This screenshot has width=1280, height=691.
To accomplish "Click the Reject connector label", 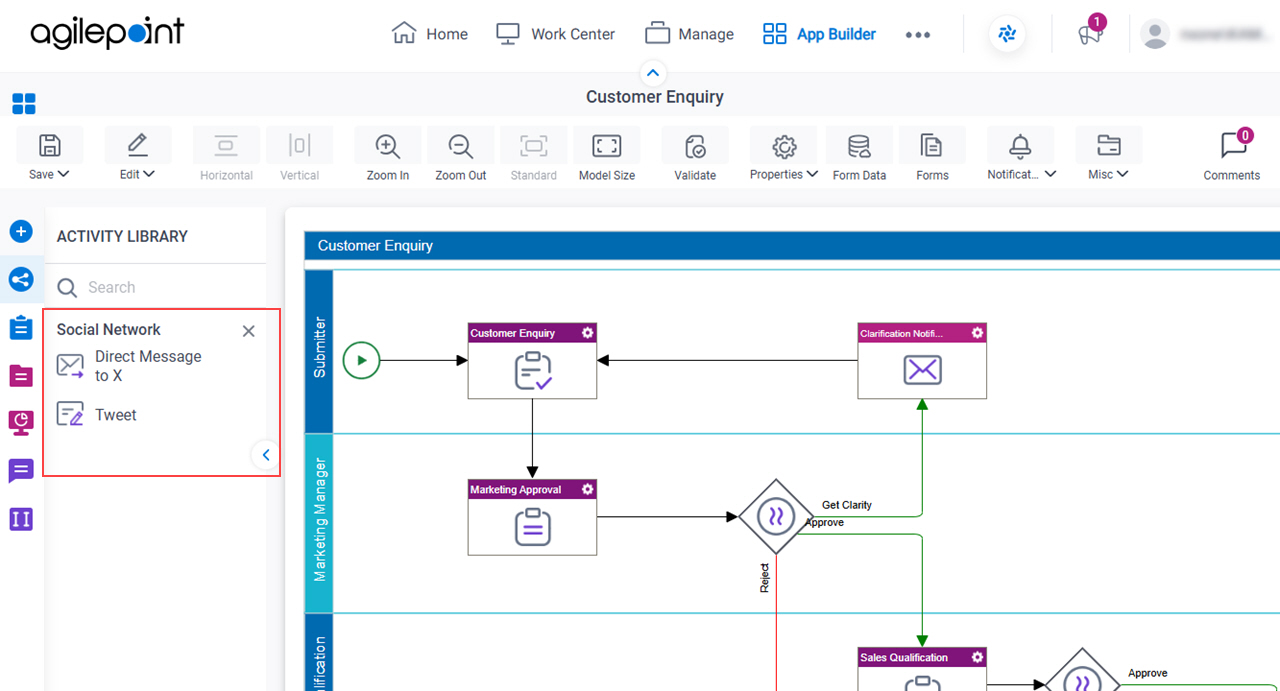I will 764,578.
